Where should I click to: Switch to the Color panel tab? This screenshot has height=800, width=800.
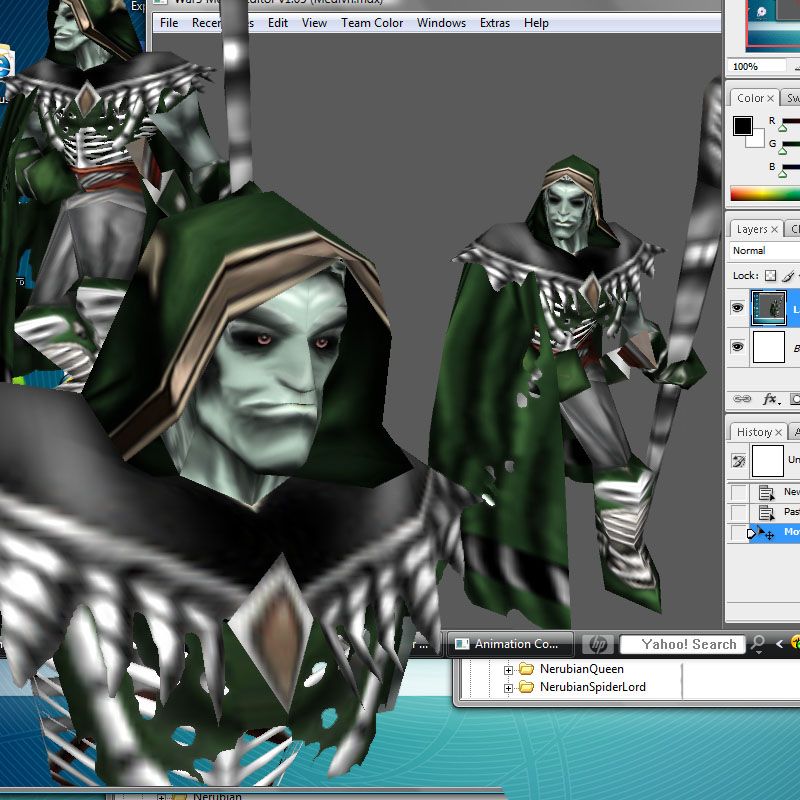pyautogui.click(x=750, y=98)
